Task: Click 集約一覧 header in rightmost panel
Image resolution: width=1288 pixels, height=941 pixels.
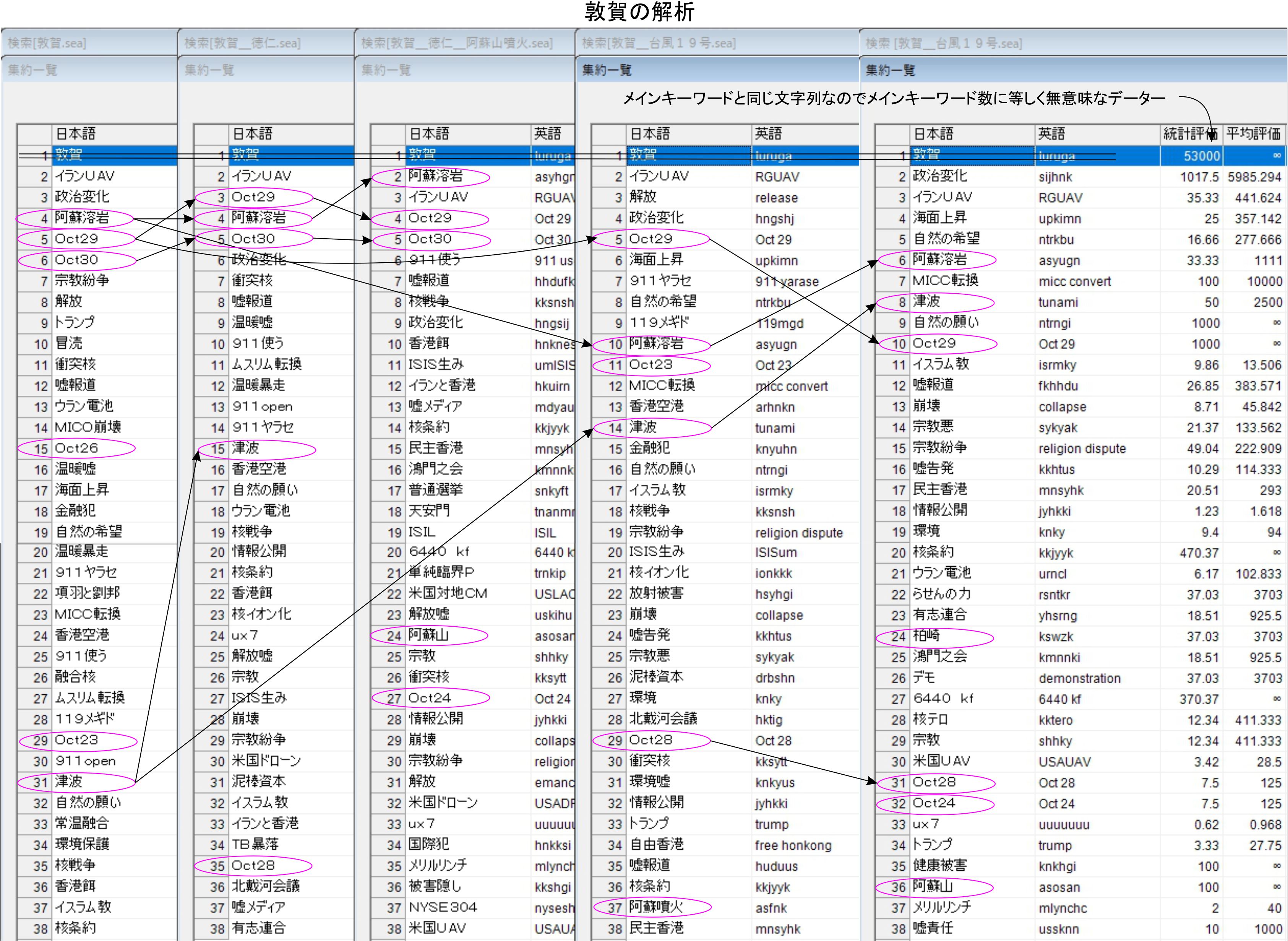Action: pyautogui.click(x=890, y=71)
